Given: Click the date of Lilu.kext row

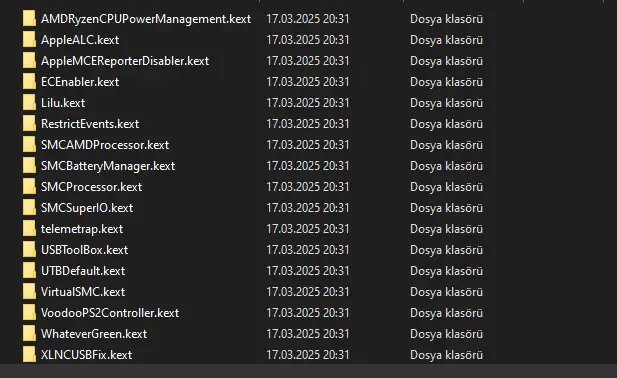Looking at the screenshot, I should pos(308,103).
